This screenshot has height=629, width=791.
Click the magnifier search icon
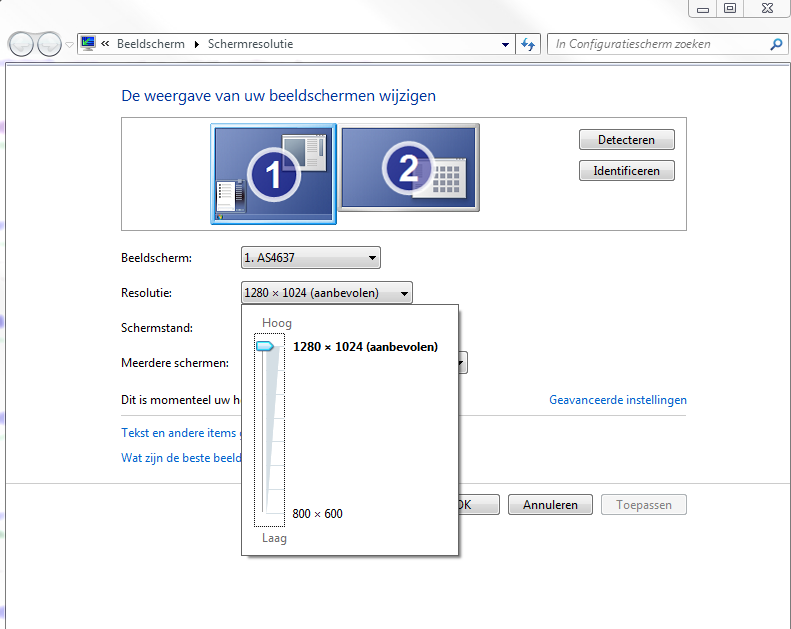click(x=776, y=44)
